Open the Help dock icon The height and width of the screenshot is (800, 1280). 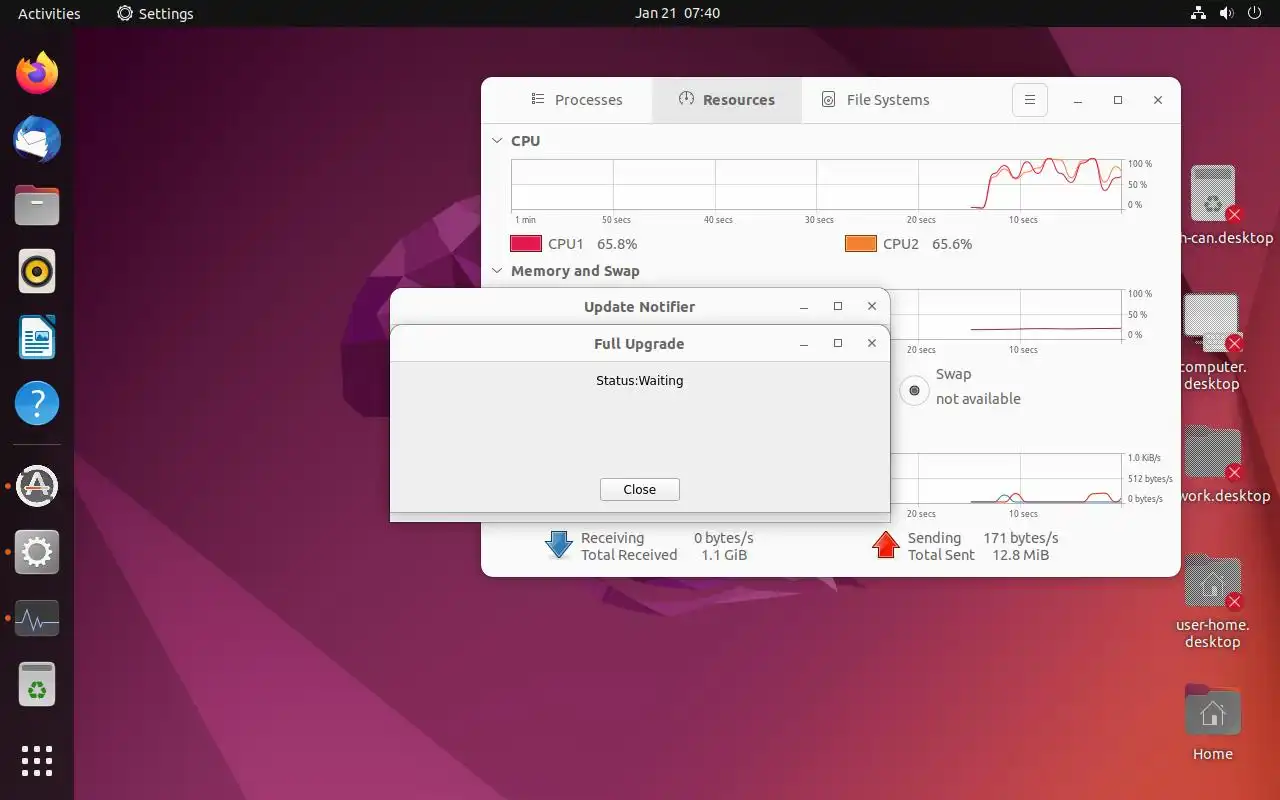[37, 403]
